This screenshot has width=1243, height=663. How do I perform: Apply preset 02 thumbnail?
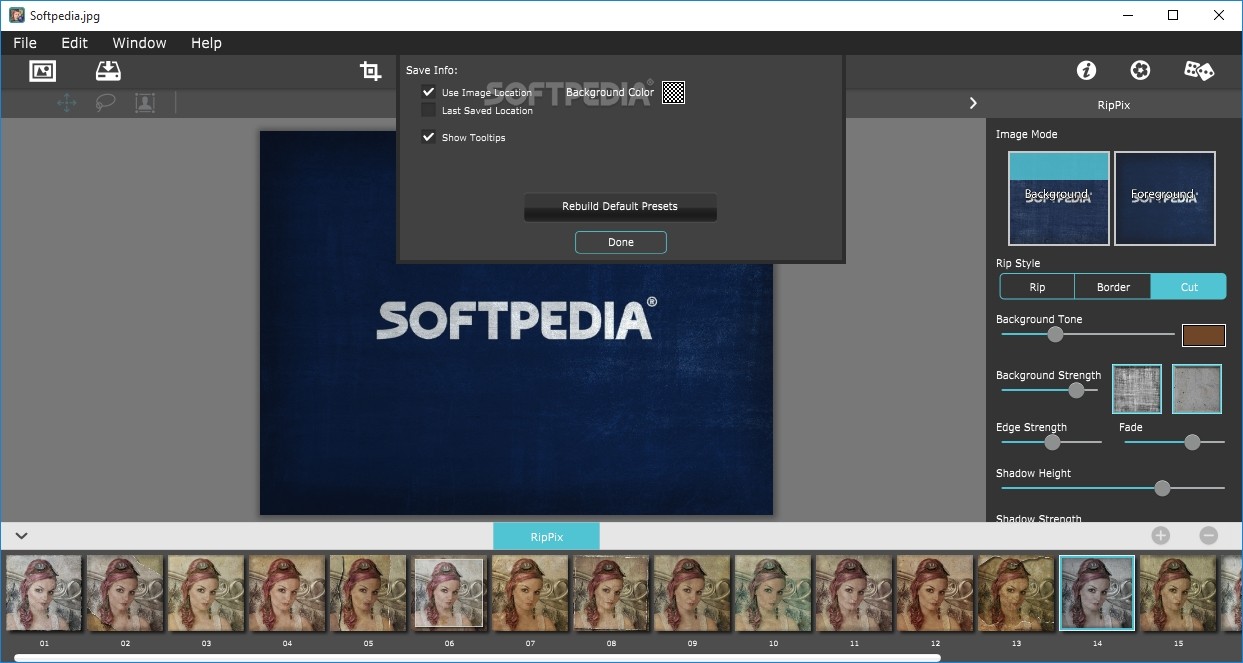(125, 593)
